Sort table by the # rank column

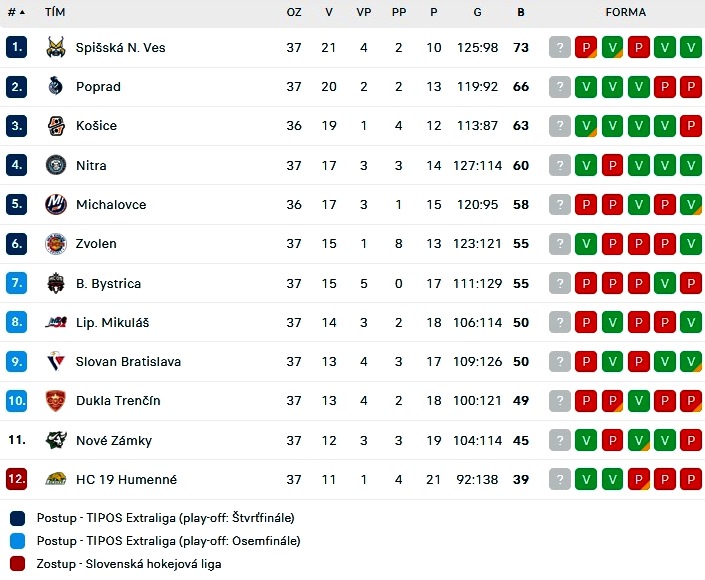pyautogui.click(x=16, y=12)
